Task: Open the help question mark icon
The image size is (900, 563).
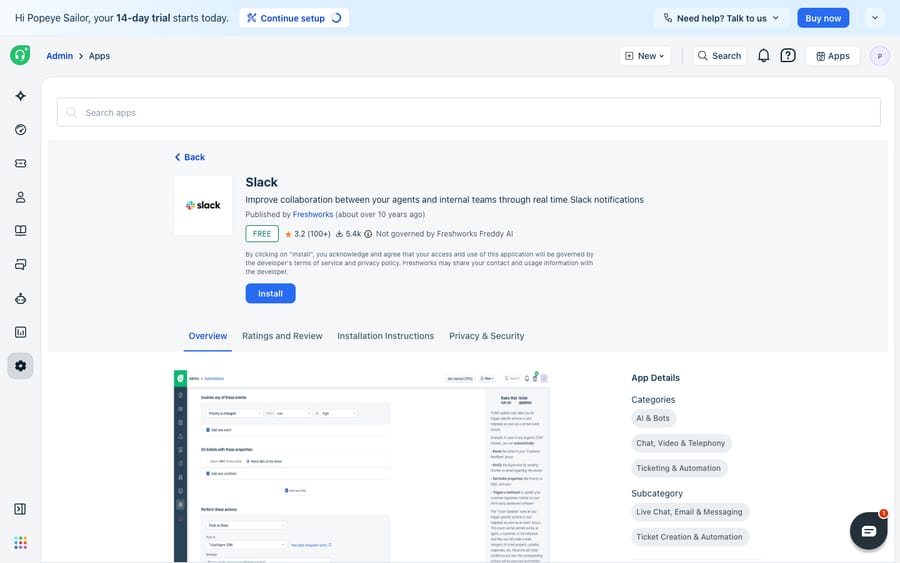Action: 788,56
